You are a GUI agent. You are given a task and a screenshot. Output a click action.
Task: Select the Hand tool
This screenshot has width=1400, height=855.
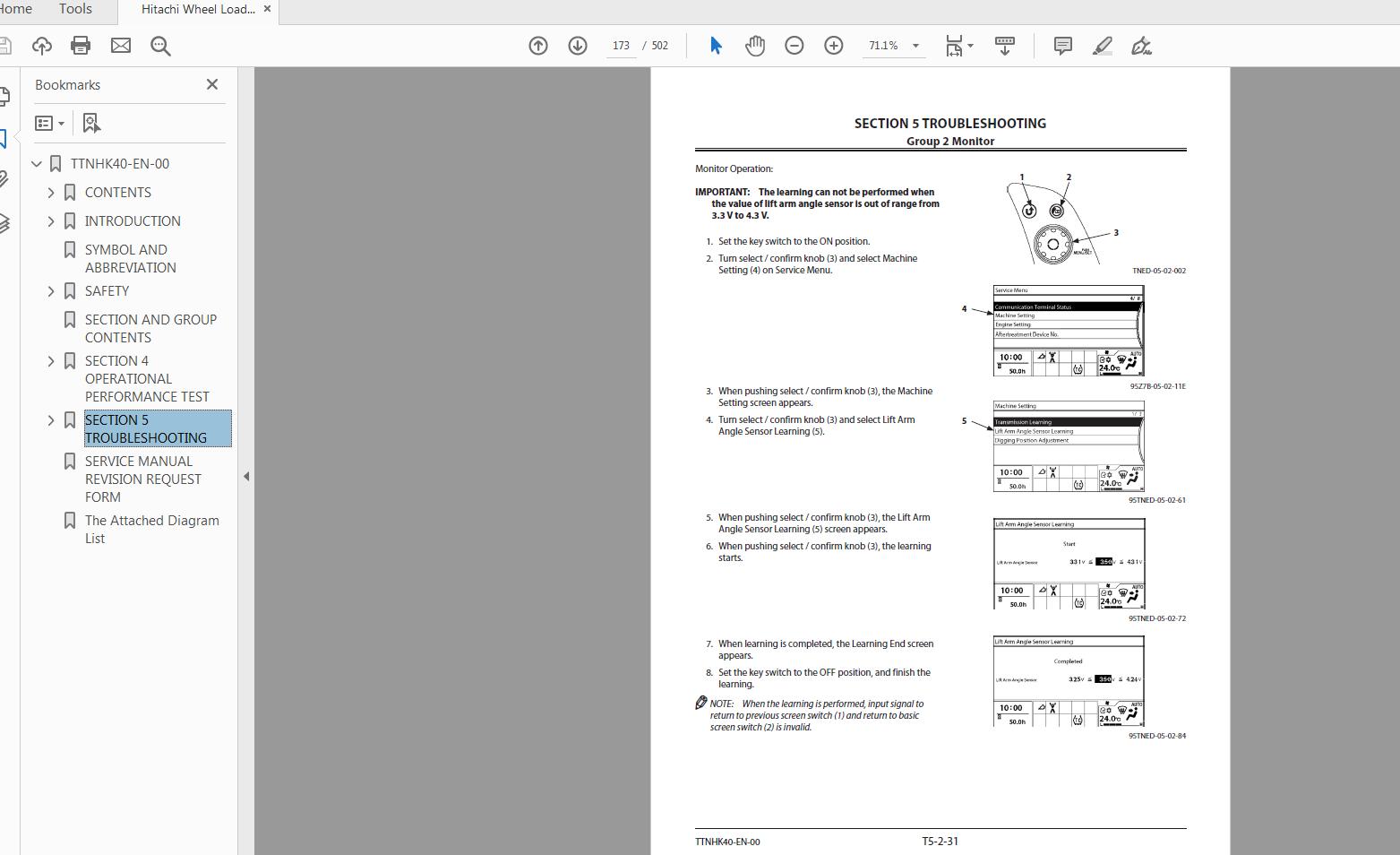(755, 45)
